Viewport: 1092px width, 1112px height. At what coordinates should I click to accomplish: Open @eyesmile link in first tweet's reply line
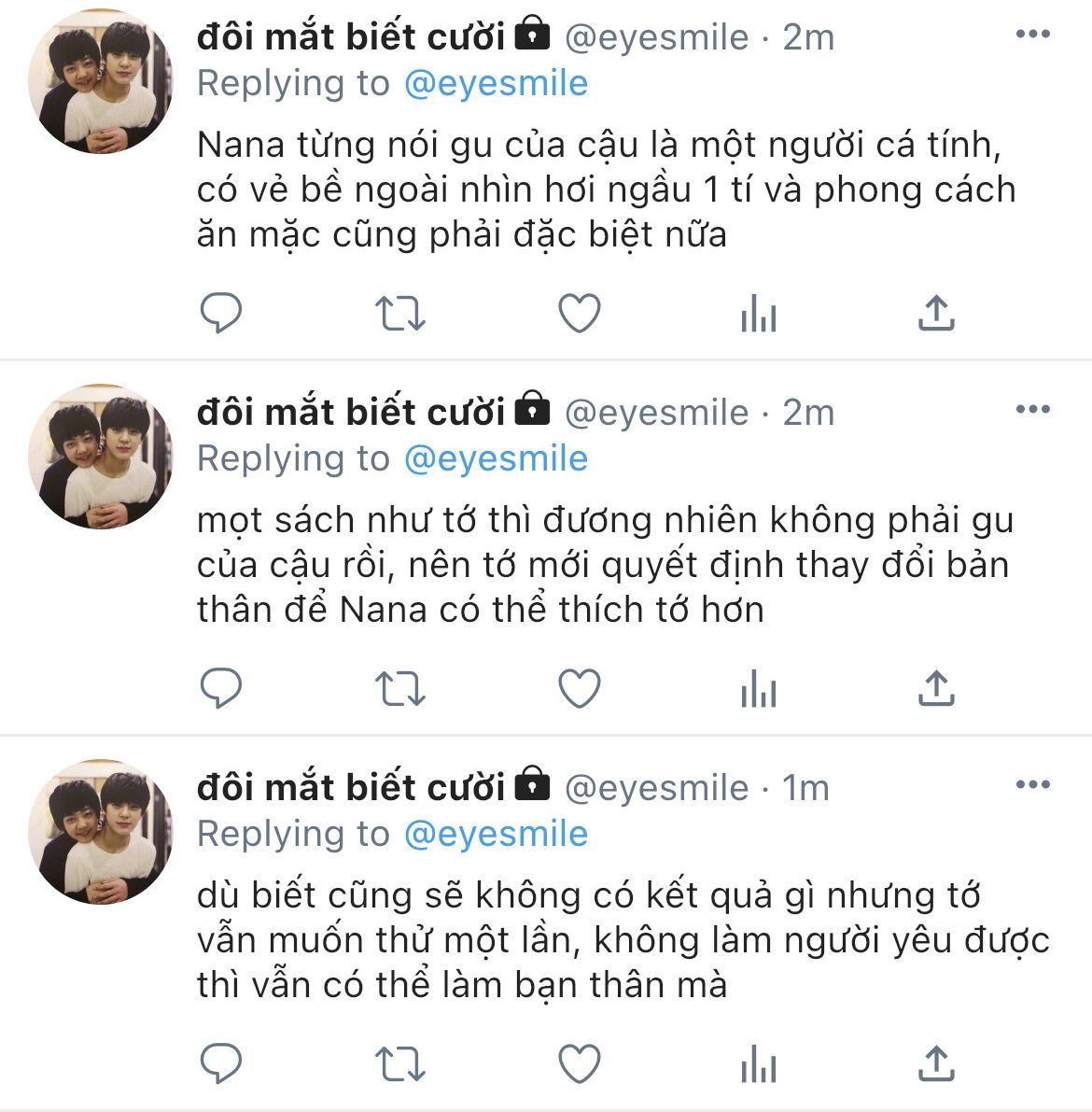click(x=496, y=84)
